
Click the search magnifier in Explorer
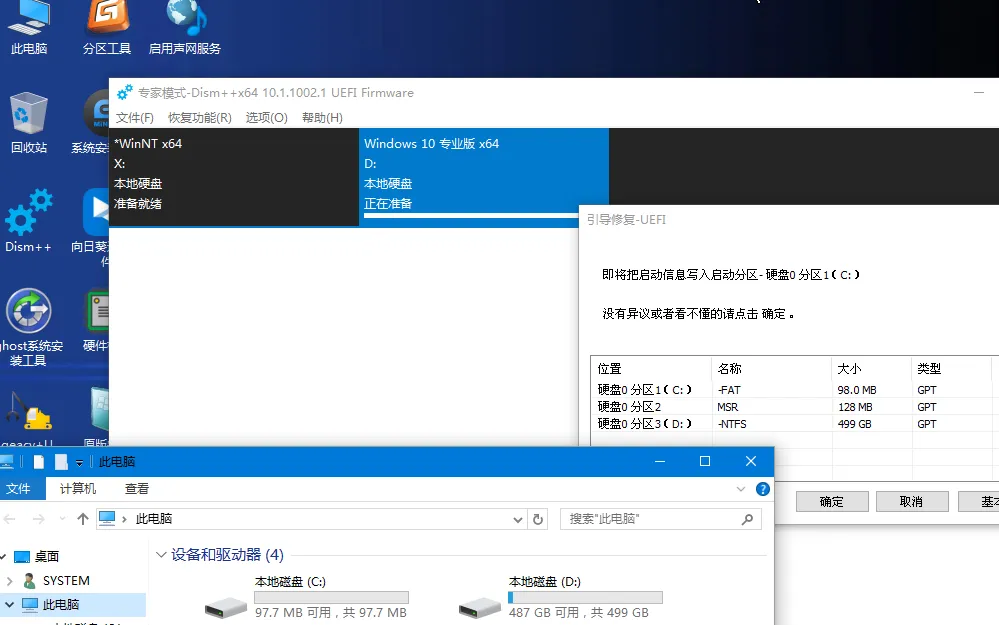pyautogui.click(x=747, y=519)
